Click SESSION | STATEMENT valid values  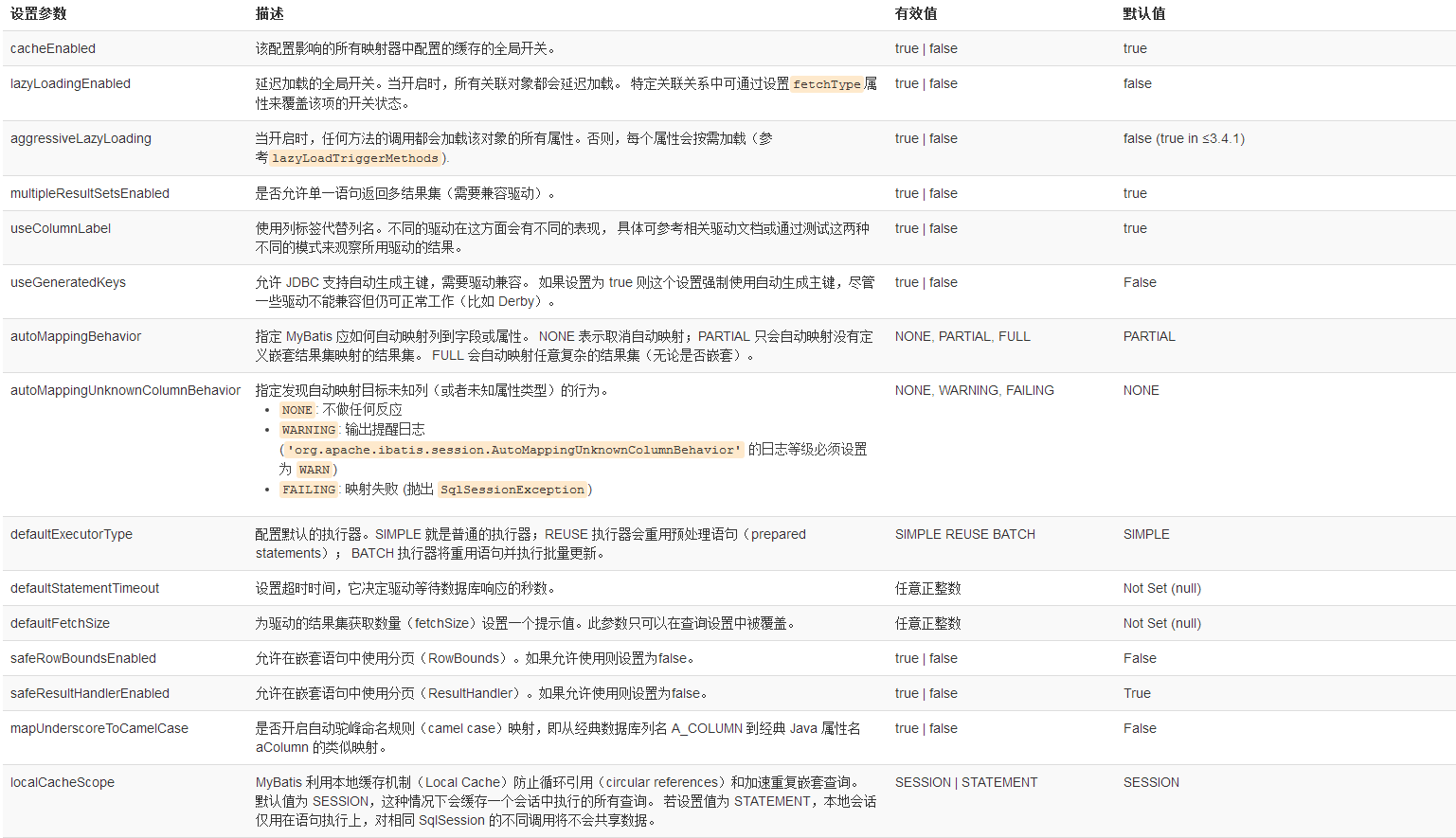(966, 782)
